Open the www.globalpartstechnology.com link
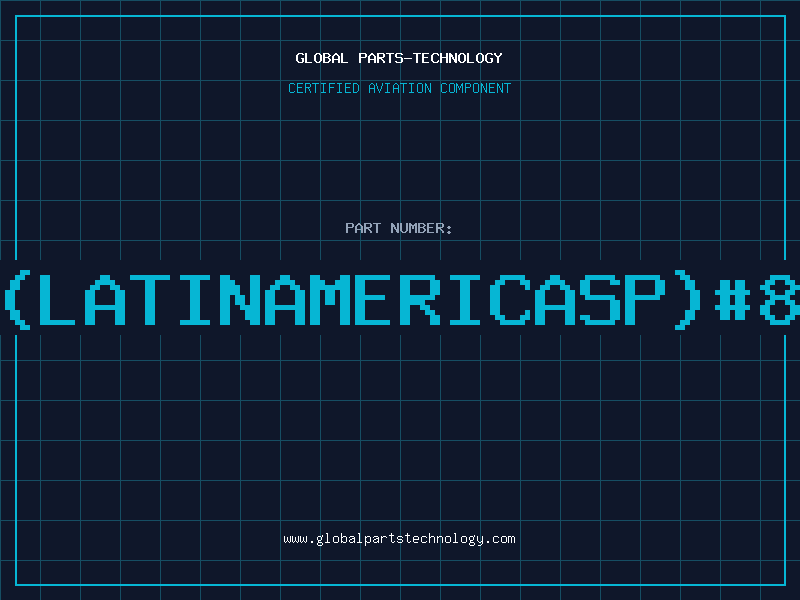800x600 pixels. click(x=399, y=539)
